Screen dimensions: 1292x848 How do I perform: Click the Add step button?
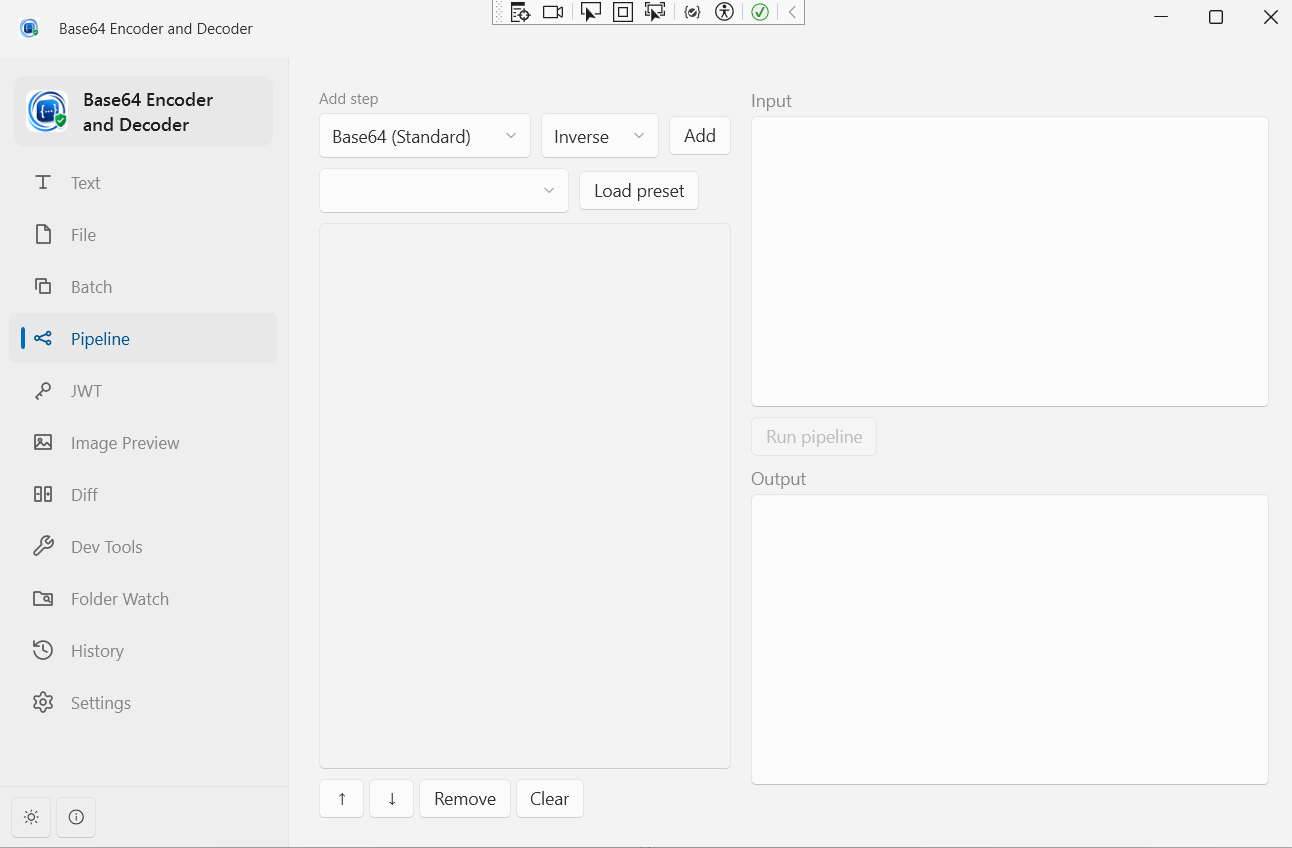(x=700, y=136)
